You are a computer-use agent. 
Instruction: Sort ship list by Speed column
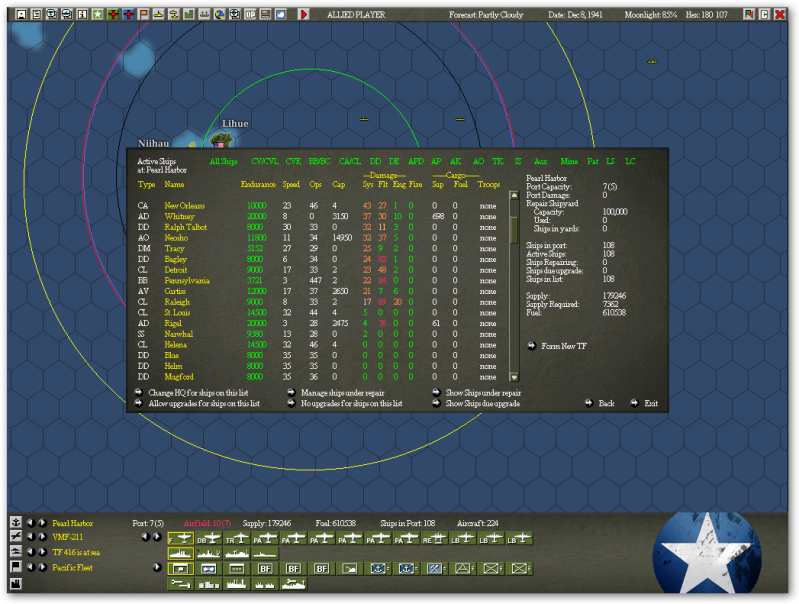coord(291,185)
